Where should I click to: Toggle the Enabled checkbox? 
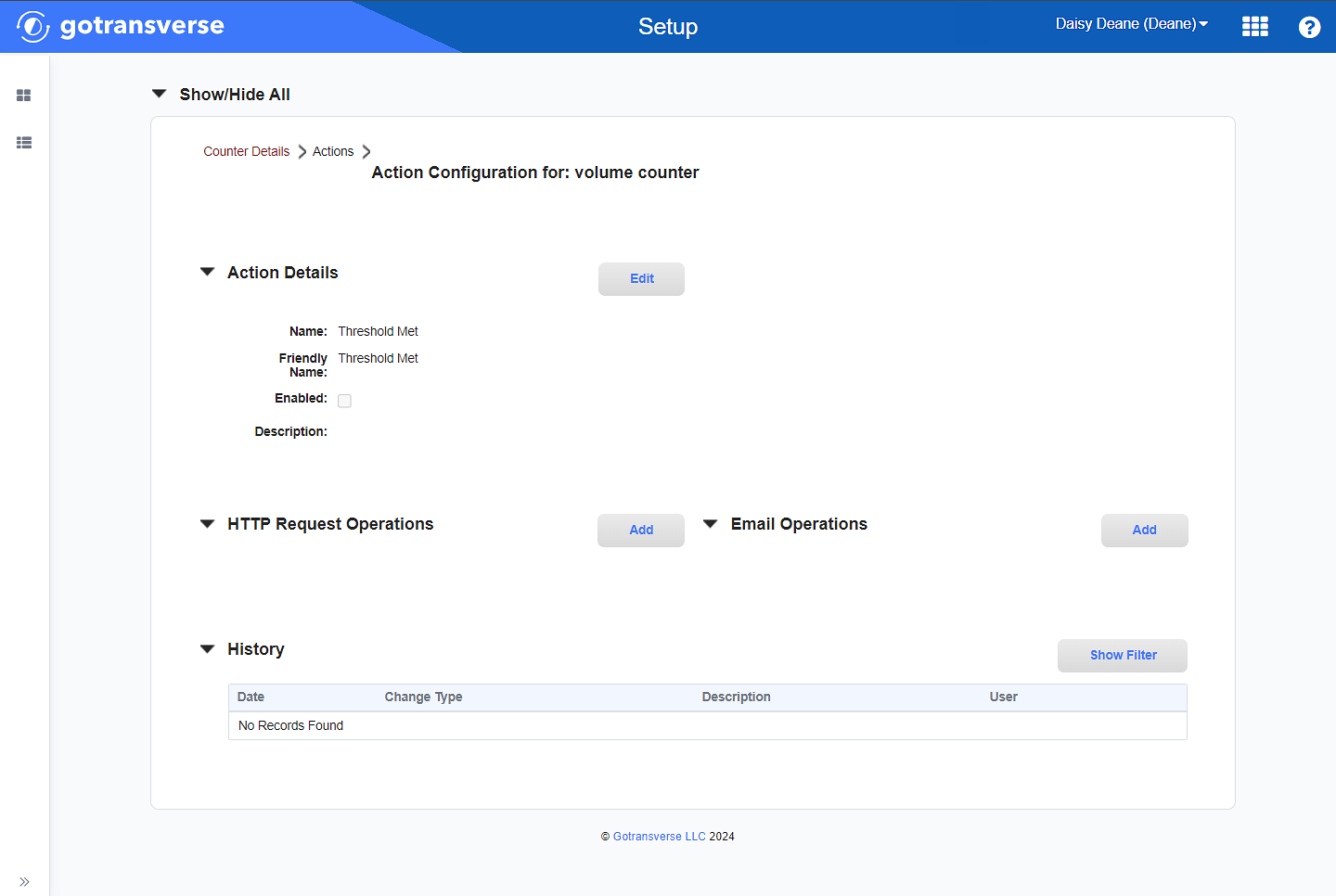point(344,401)
